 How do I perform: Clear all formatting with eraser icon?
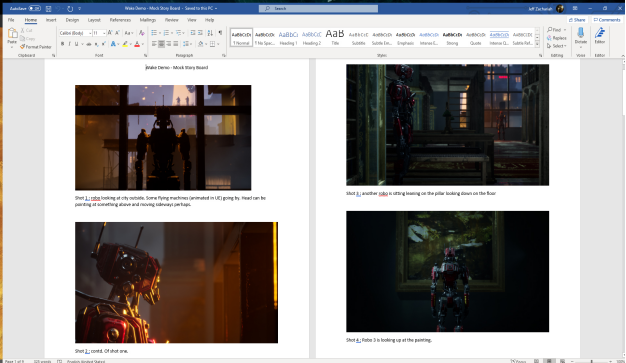click(141, 33)
